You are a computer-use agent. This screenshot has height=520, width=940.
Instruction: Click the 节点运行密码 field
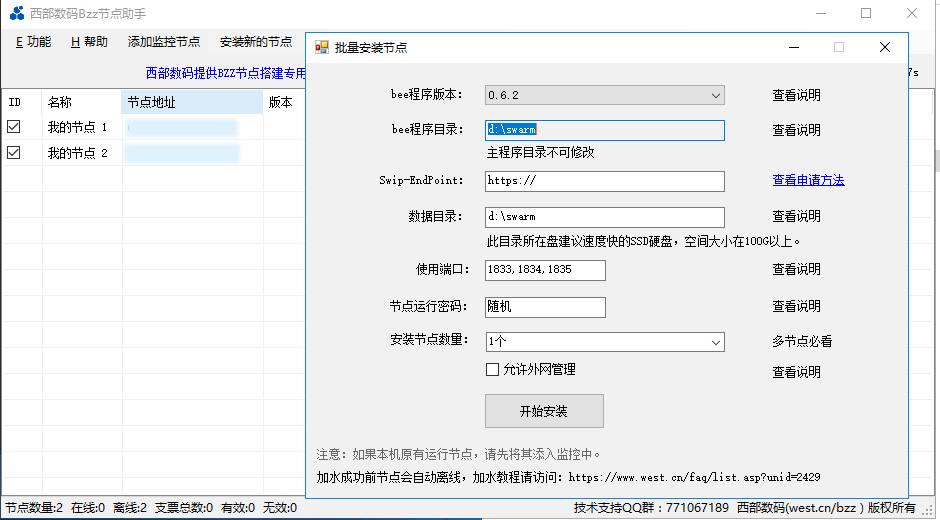(x=545, y=307)
